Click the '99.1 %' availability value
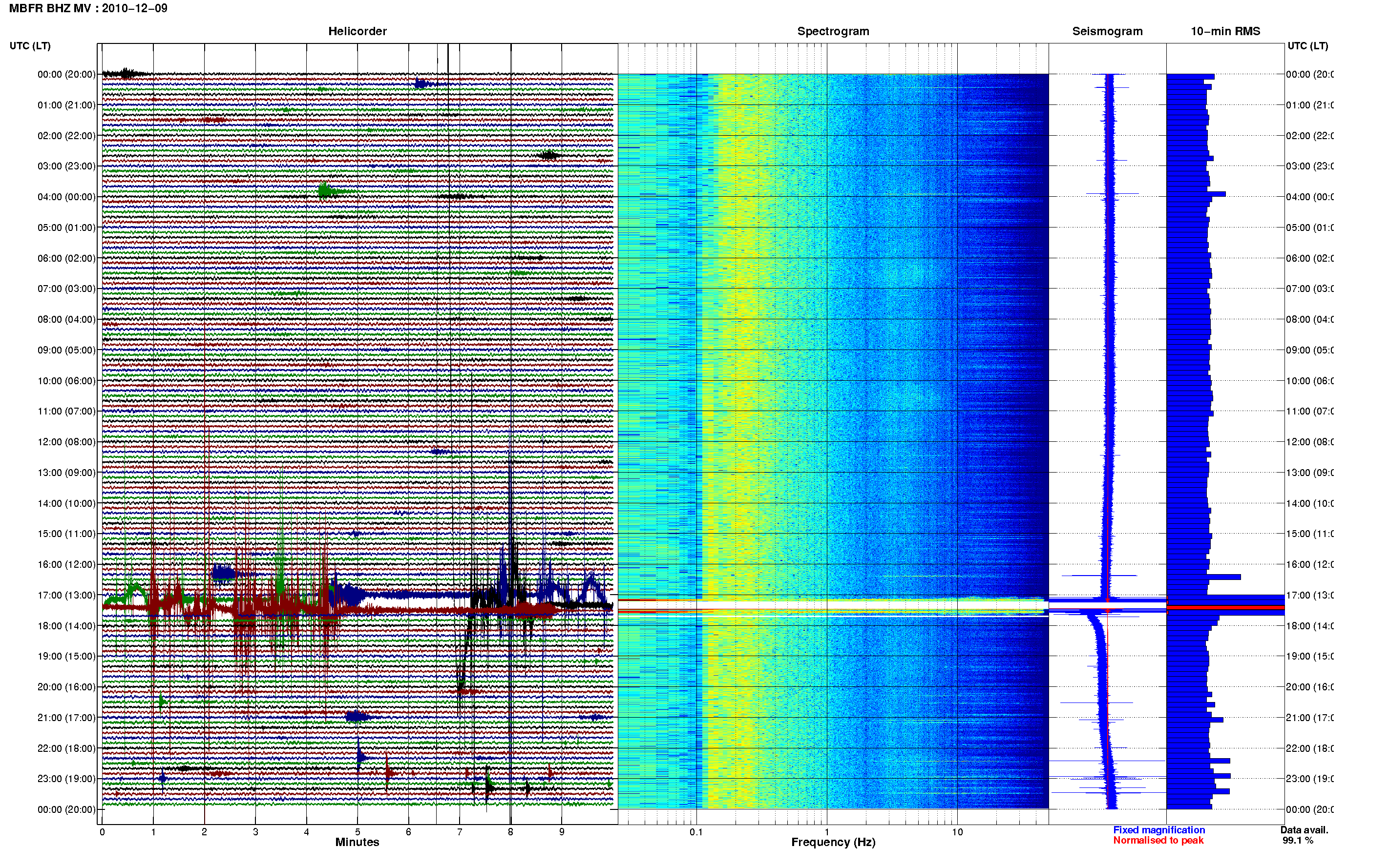The height and width of the screenshot is (868, 1389). coord(1298,841)
